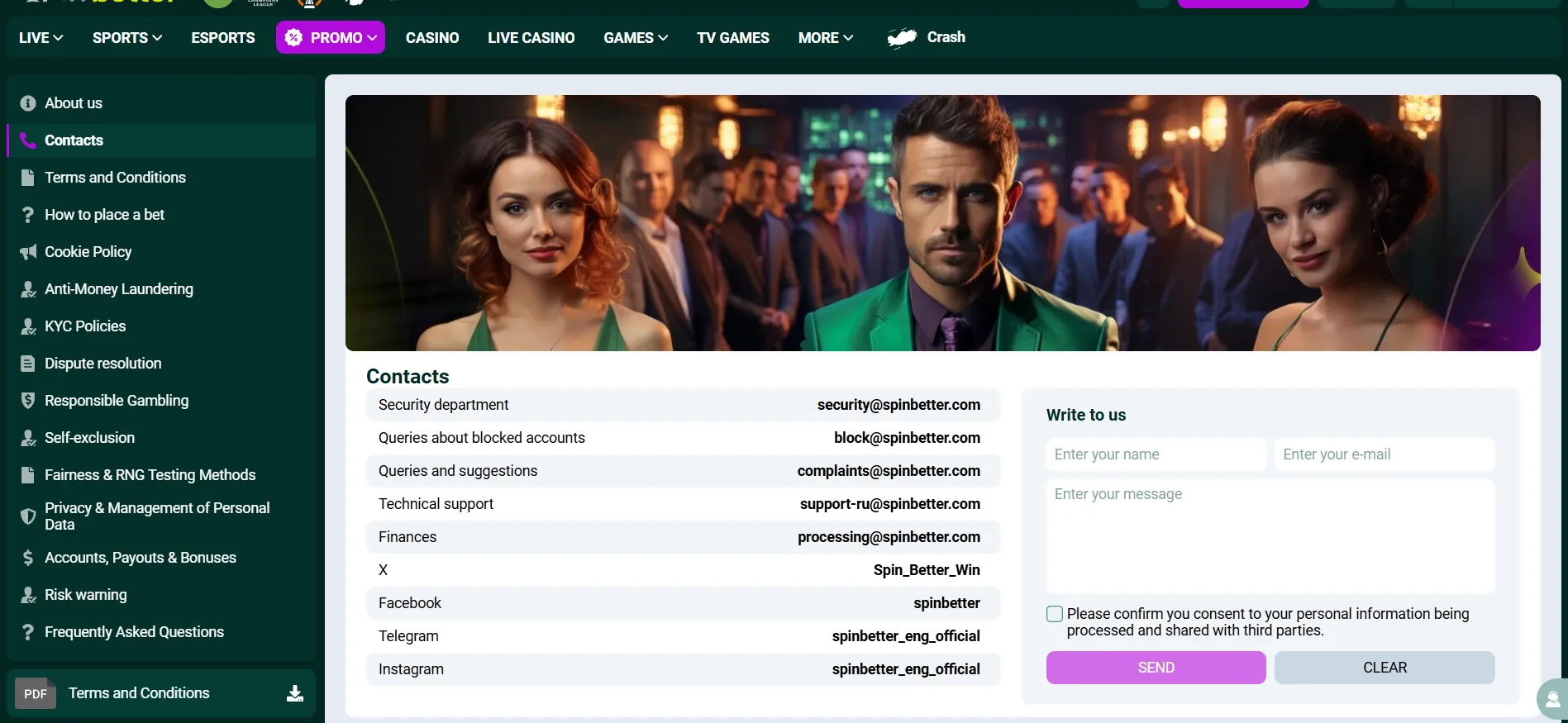Submit the message with SEND button
1568x723 pixels.
(x=1156, y=668)
